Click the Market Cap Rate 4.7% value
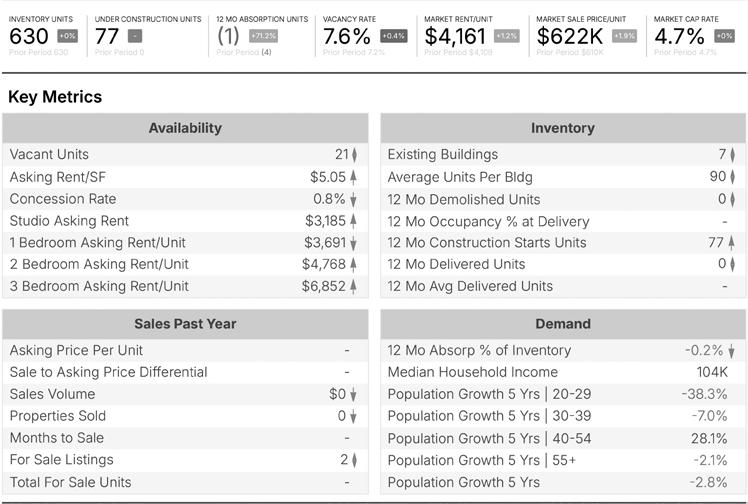The height and width of the screenshot is (504, 748). click(679, 36)
